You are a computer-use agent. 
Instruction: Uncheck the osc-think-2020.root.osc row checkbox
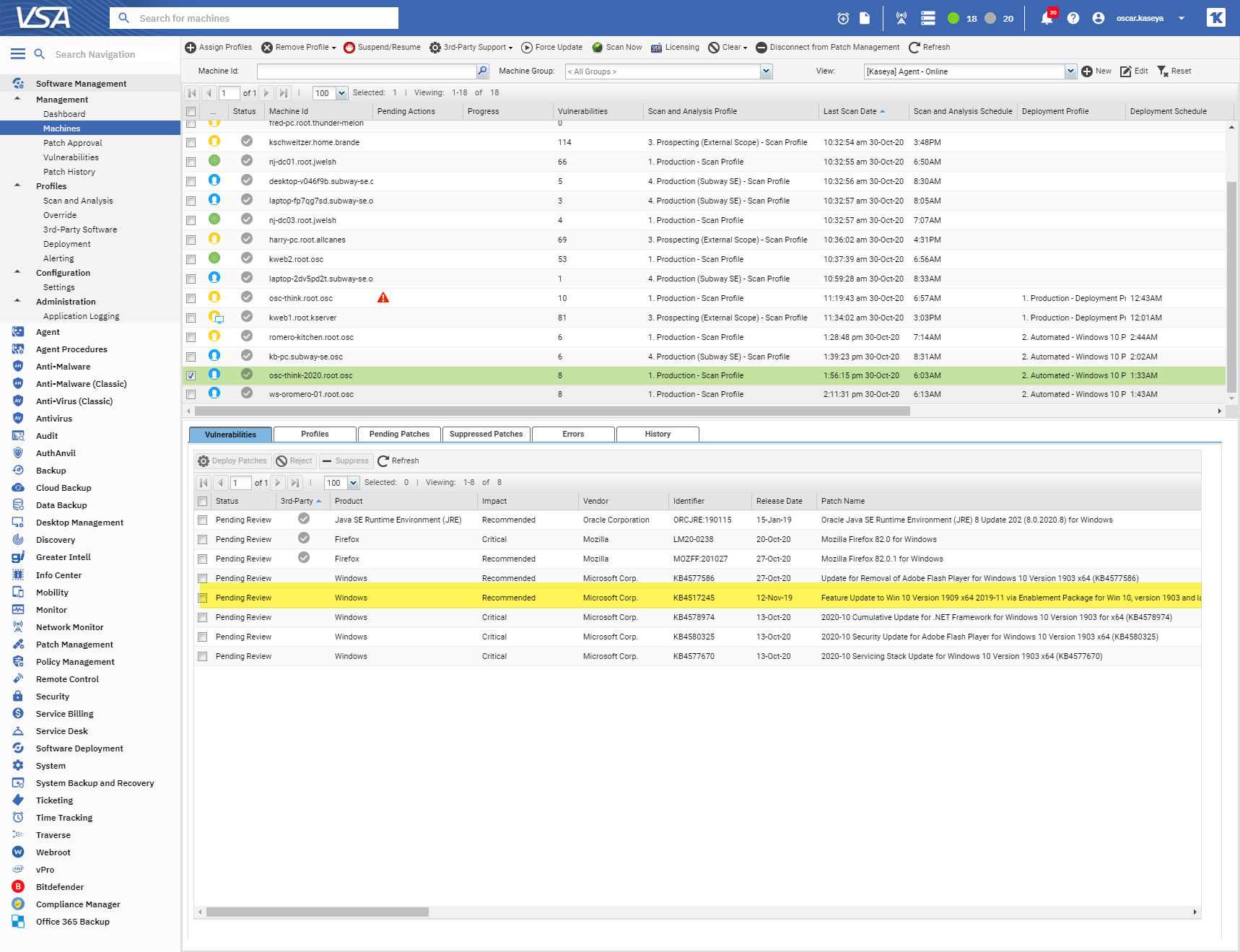(x=191, y=375)
